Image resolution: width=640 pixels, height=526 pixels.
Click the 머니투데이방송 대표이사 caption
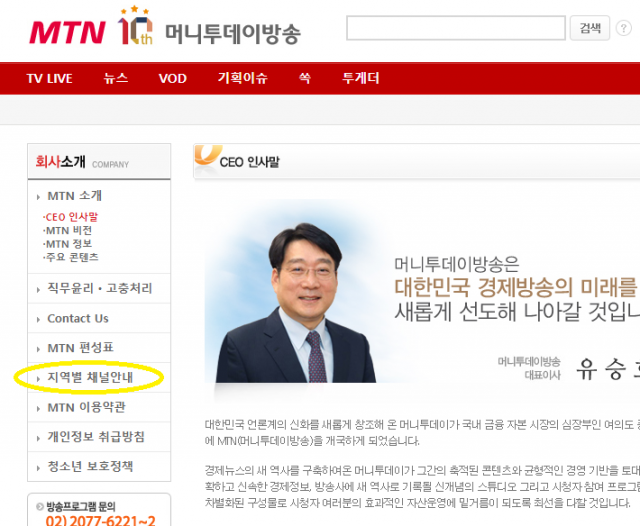pos(529,368)
